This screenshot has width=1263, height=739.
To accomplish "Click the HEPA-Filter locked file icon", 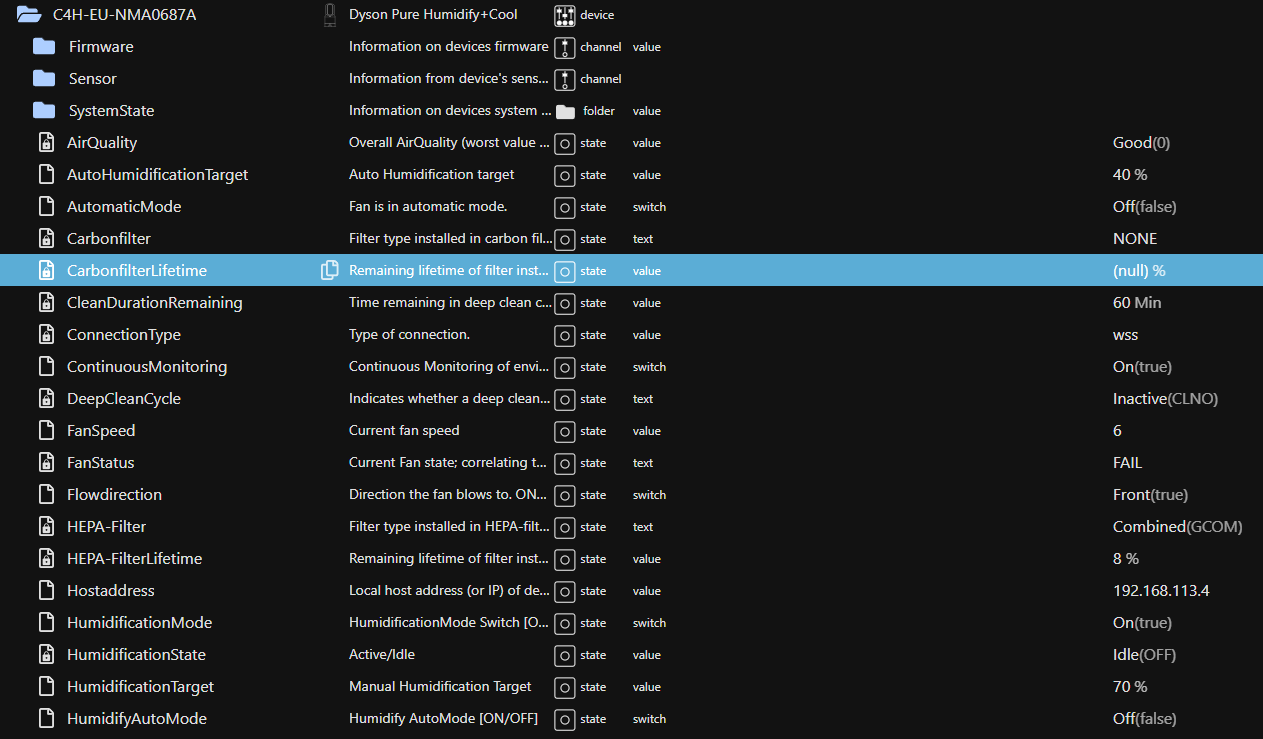I will coord(46,527).
